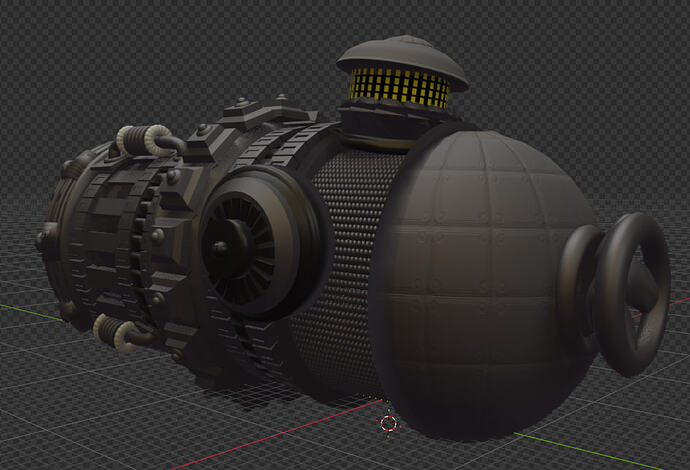Screen dimensions: 690x470
Task: Select the upper coiled spring connector
Action: (144, 140)
